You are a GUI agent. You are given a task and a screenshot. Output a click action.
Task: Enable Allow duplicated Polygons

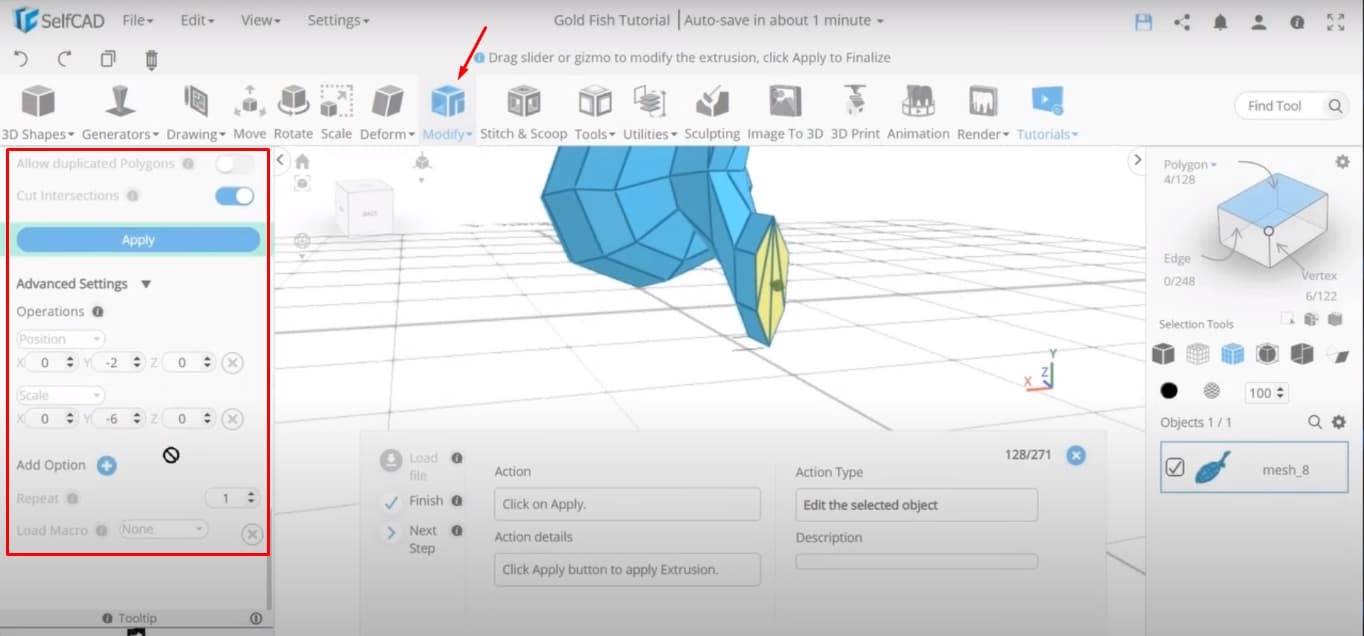236,163
